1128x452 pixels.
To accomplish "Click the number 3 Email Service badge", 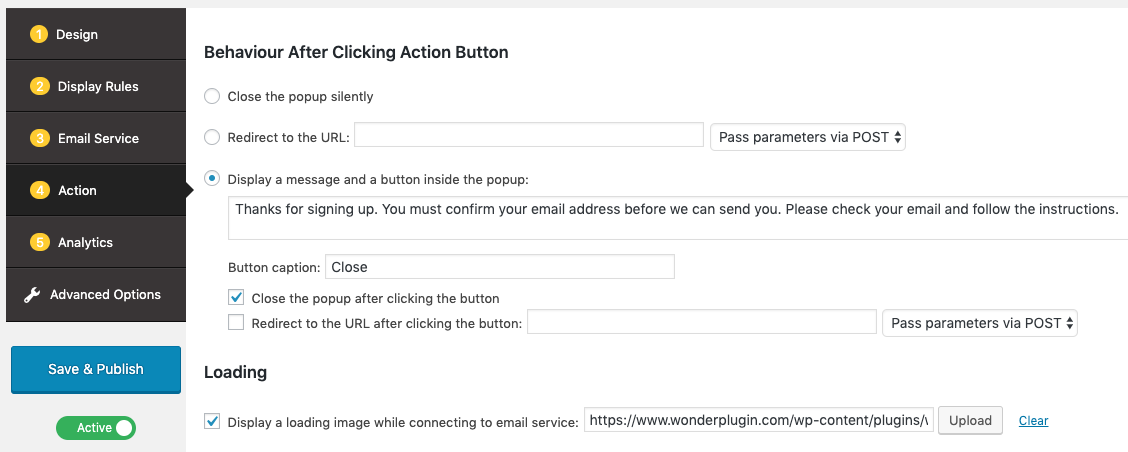I will (39, 139).
